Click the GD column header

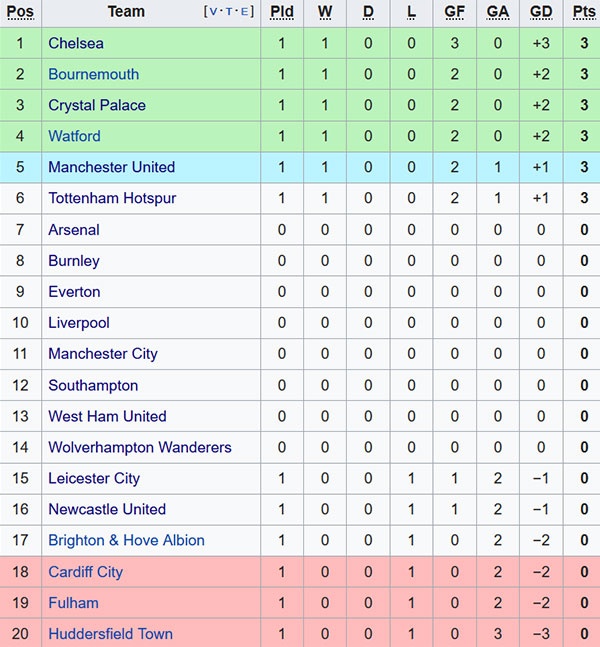coord(541,12)
